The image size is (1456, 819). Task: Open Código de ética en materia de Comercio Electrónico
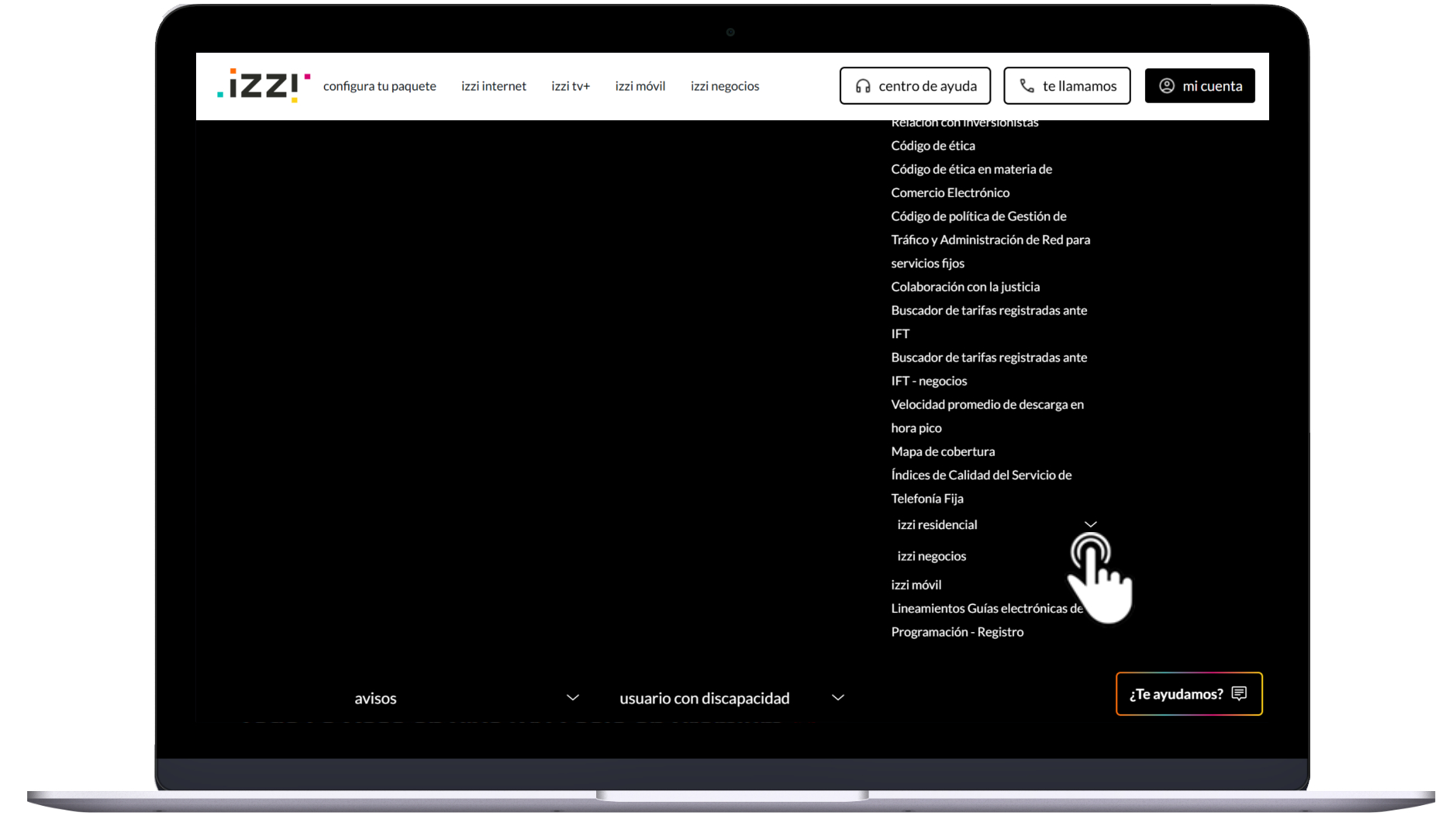(971, 181)
